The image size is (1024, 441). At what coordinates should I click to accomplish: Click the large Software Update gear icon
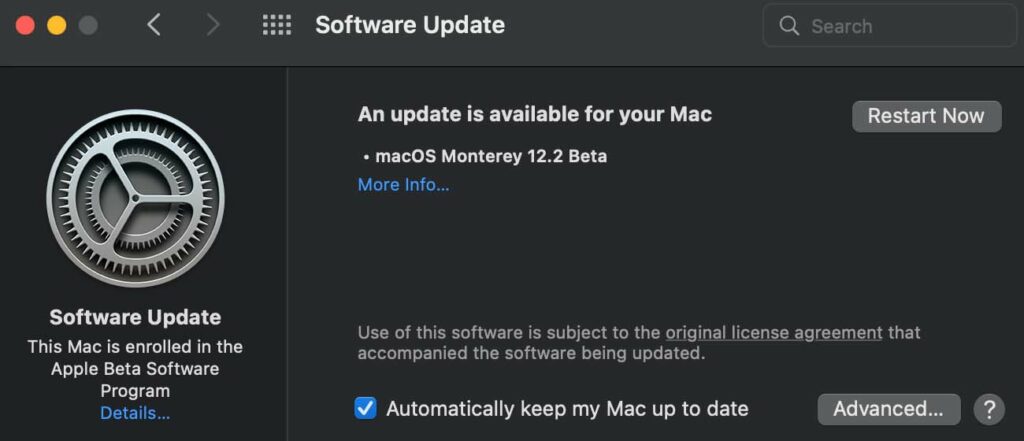(135, 198)
